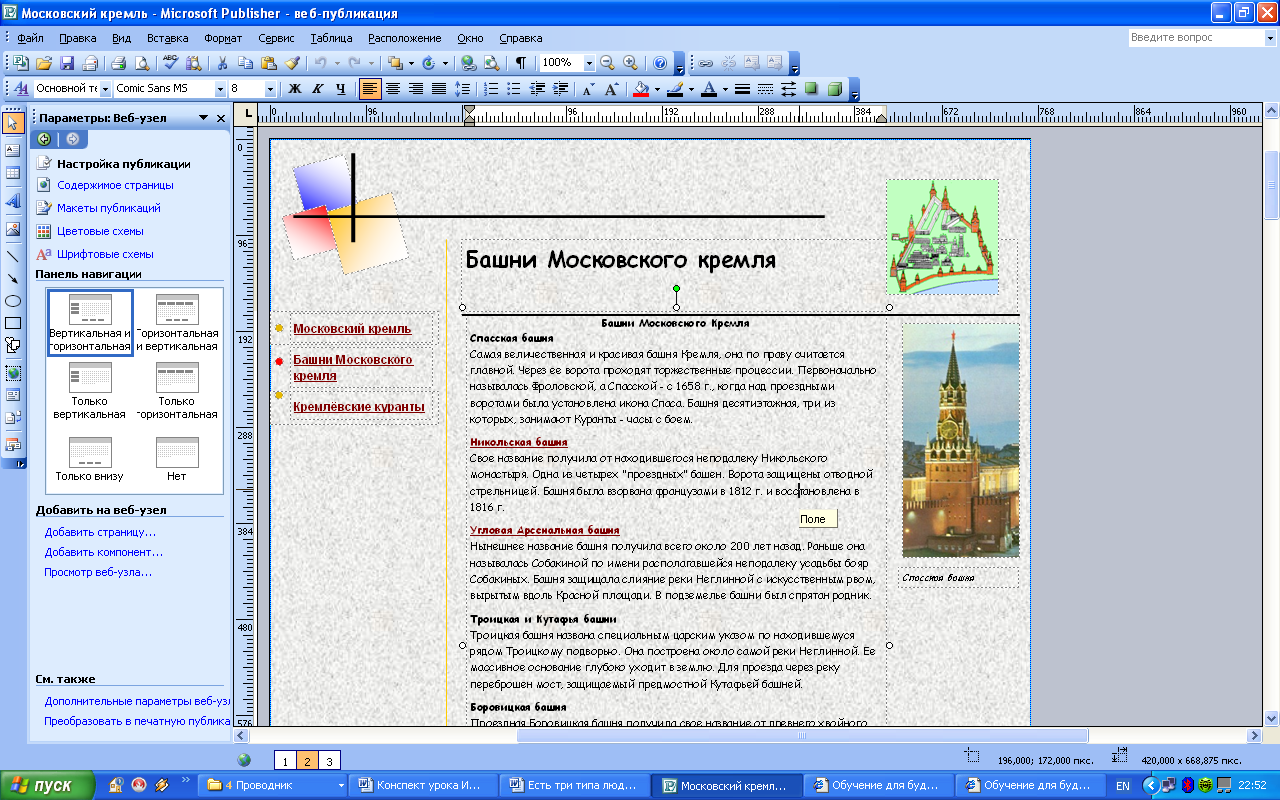Select the WordArt tool in left toolbar
Image resolution: width=1280 pixels, height=800 pixels.
tap(13, 200)
